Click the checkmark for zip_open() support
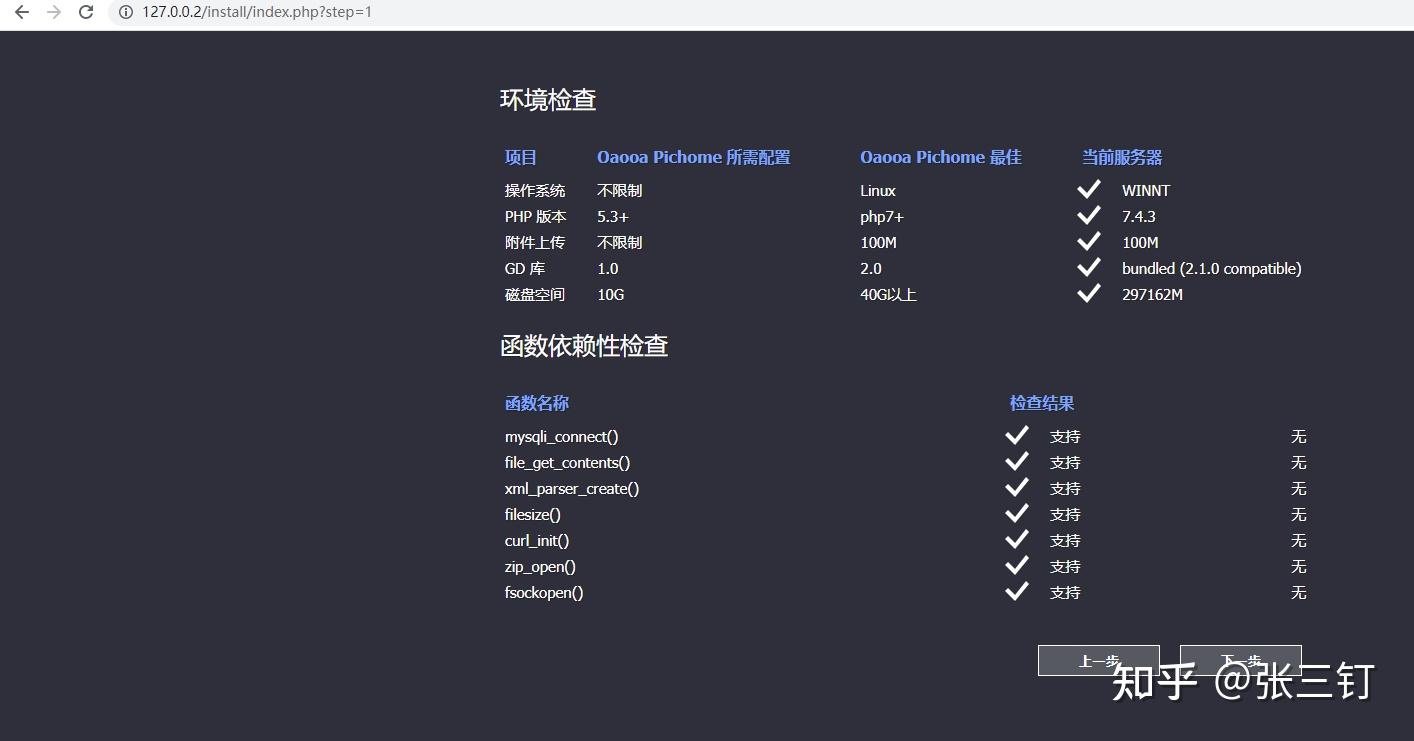 (x=1016, y=565)
